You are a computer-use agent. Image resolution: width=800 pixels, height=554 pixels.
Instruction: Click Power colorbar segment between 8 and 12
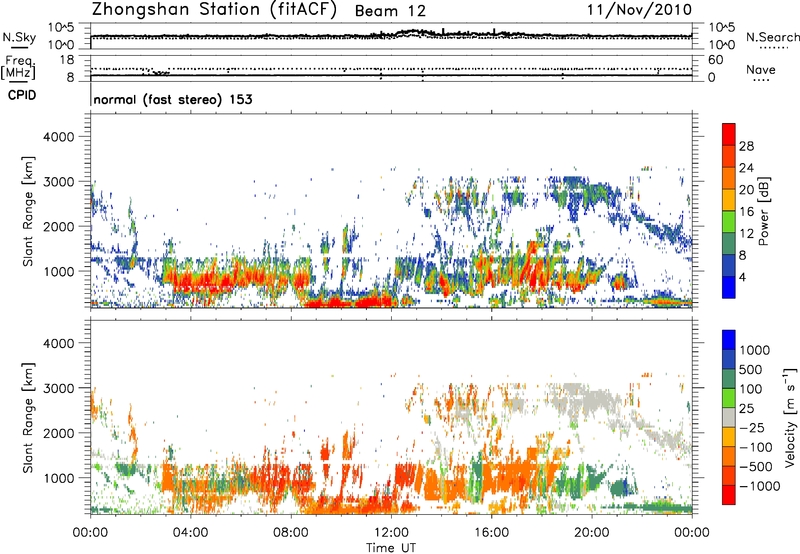729,244
